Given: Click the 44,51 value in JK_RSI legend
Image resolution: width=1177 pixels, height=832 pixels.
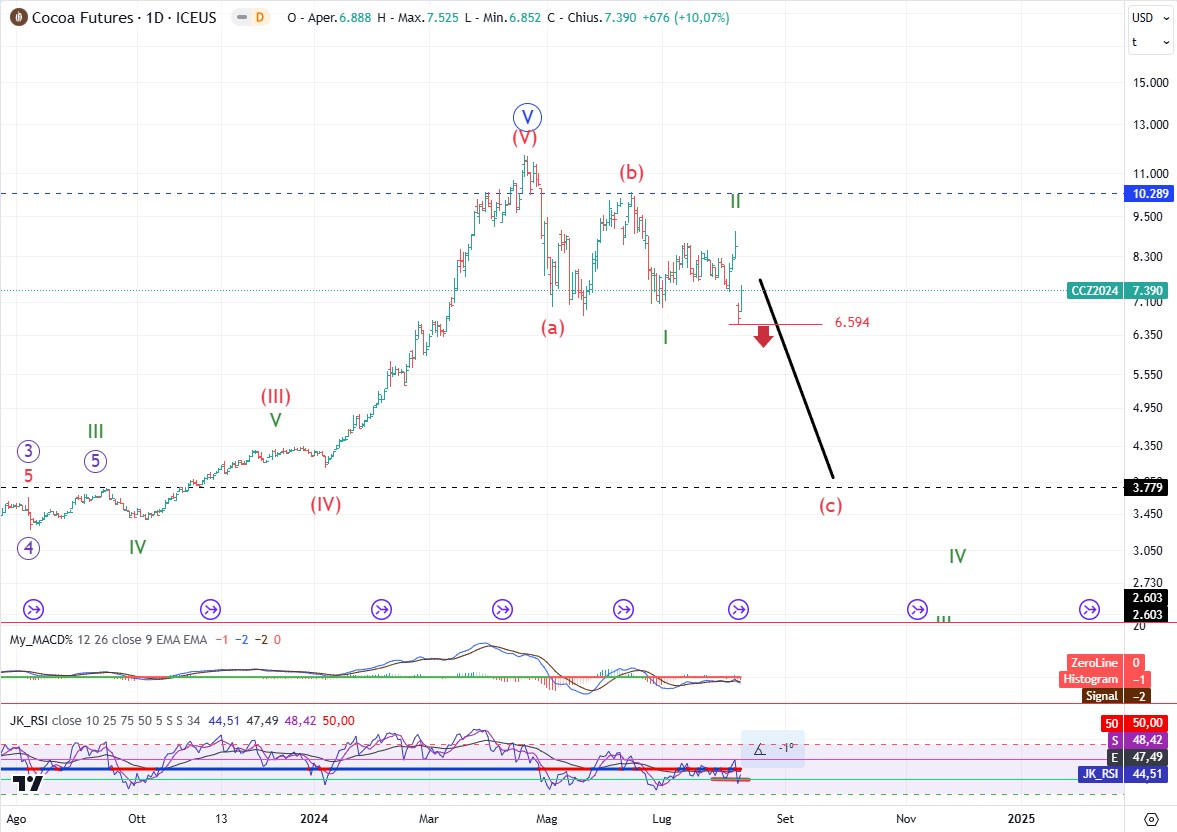Looking at the screenshot, I should [224, 721].
